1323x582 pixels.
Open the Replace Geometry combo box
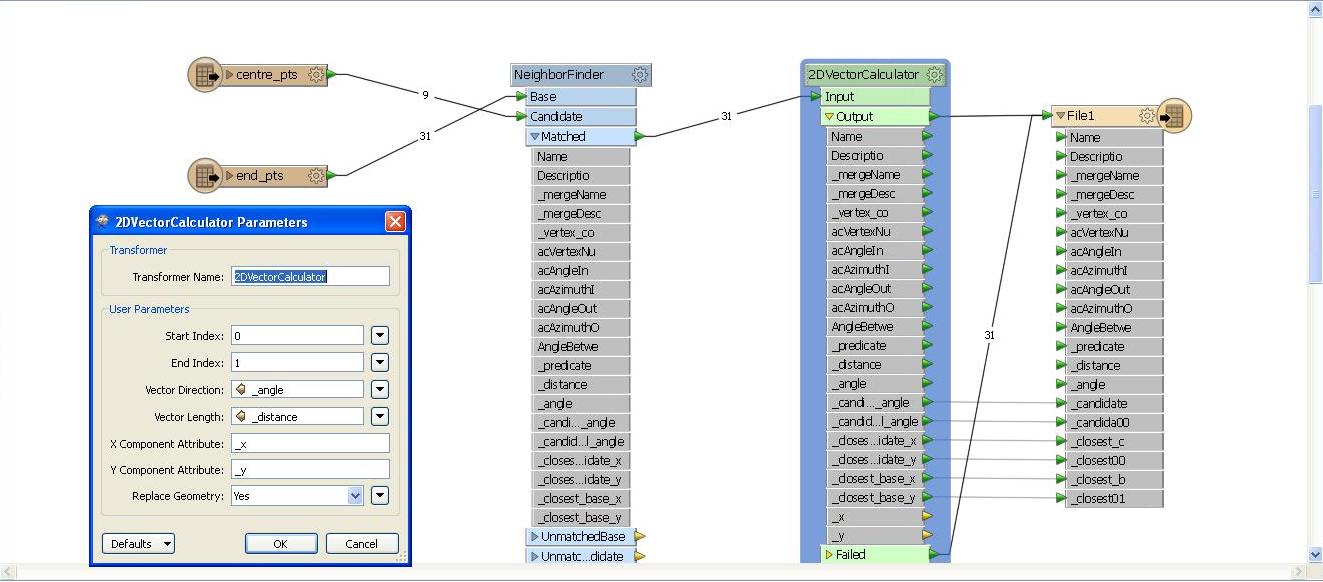tap(355, 496)
